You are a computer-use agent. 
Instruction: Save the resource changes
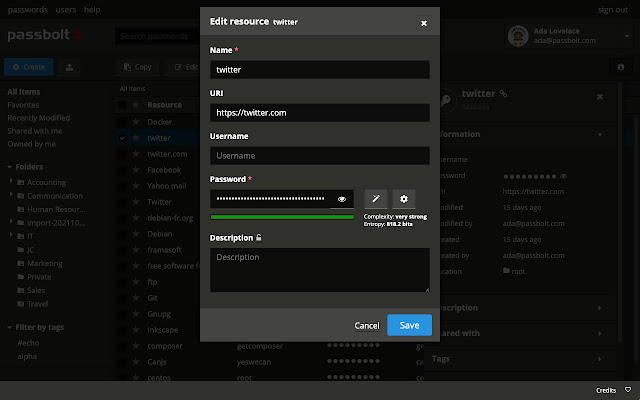click(409, 325)
